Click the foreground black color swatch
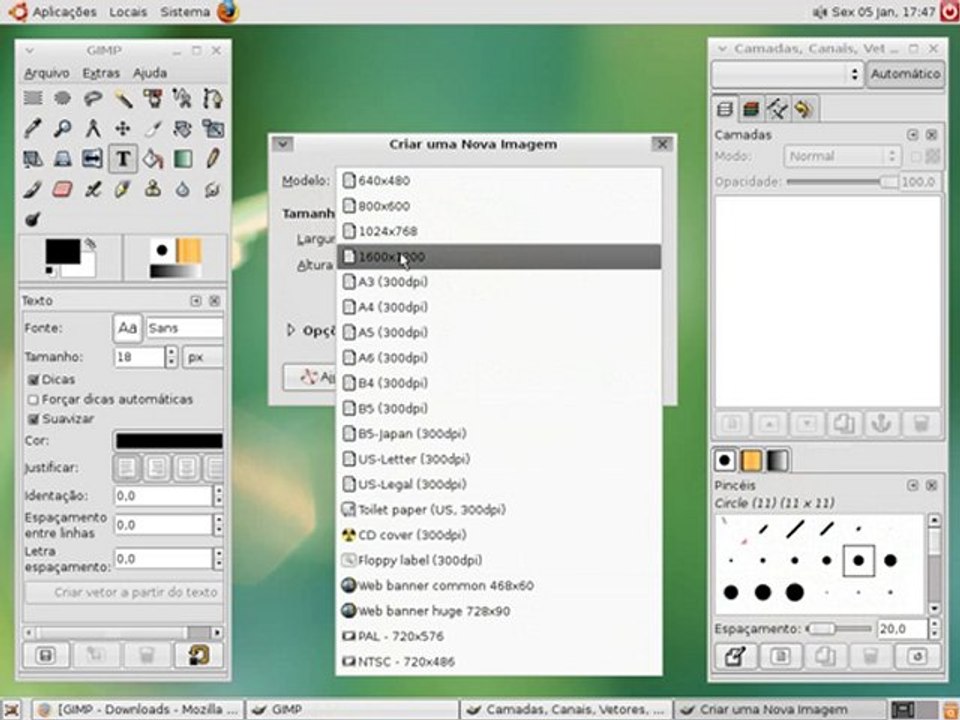Screen dimensions: 960x720 pyautogui.click(x=62, y=251)
